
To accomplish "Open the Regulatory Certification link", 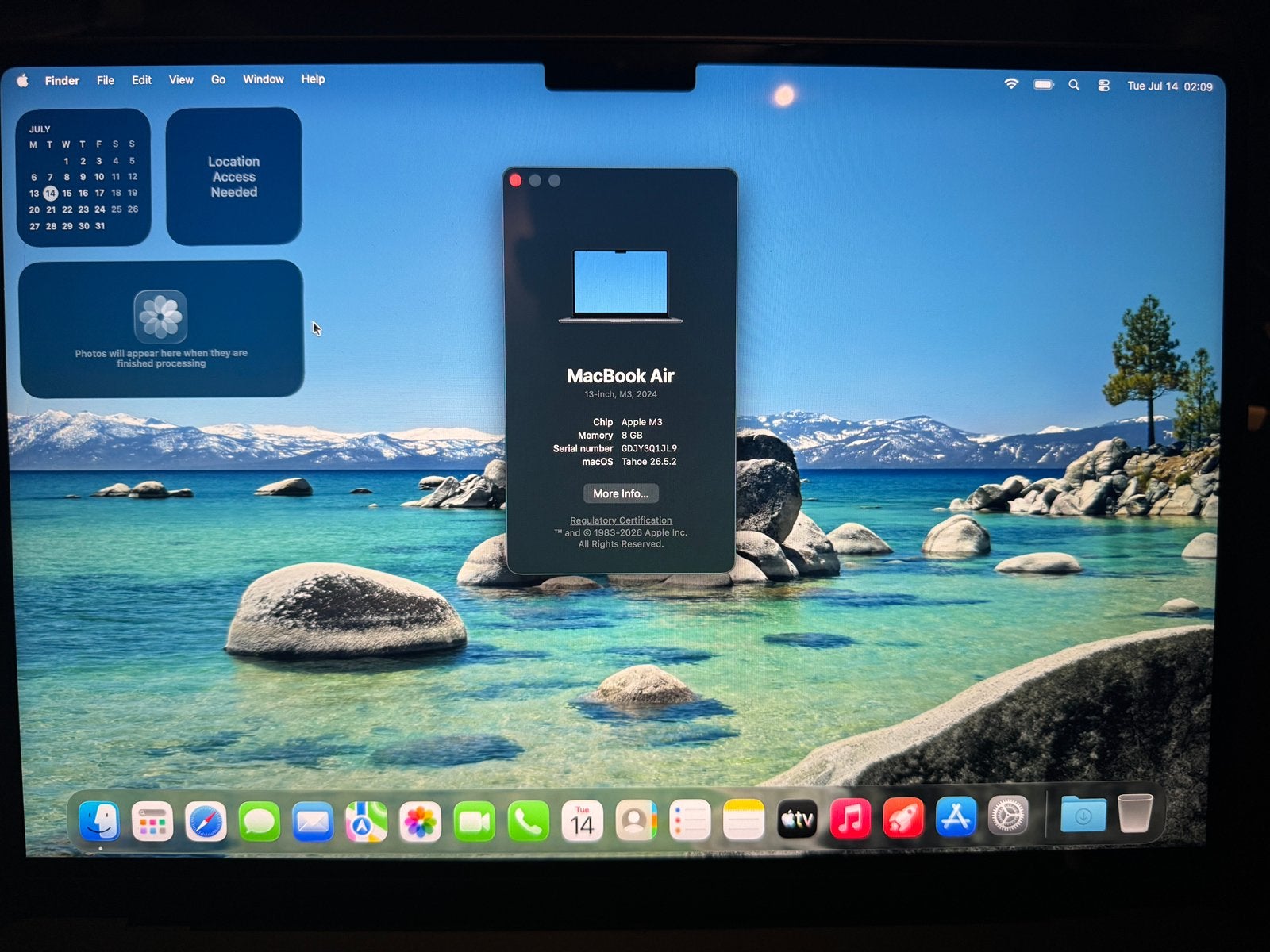I will pyautogui.click(x=621, y=520).
